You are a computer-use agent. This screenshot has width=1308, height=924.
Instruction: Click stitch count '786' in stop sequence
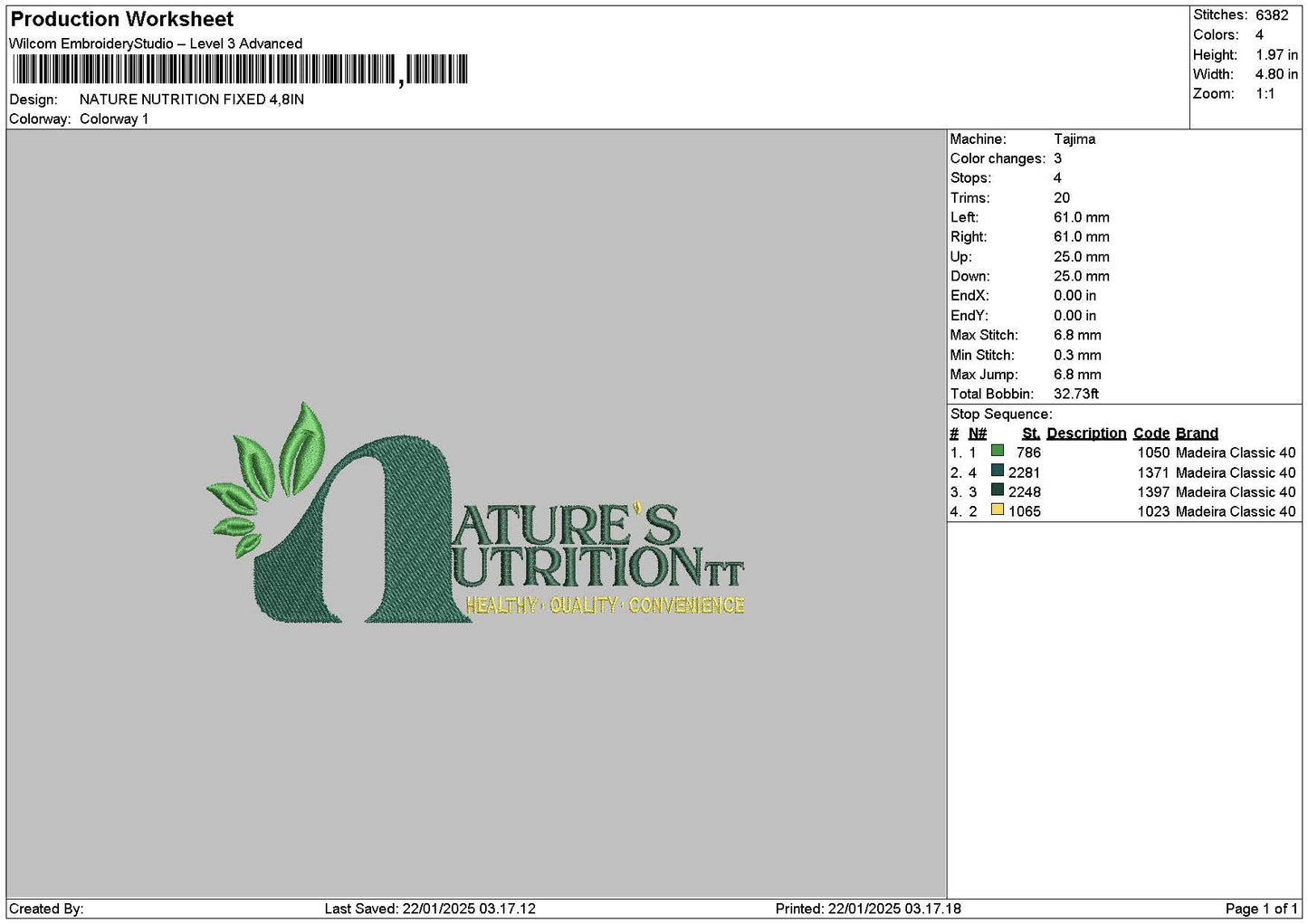(1028, 452)
